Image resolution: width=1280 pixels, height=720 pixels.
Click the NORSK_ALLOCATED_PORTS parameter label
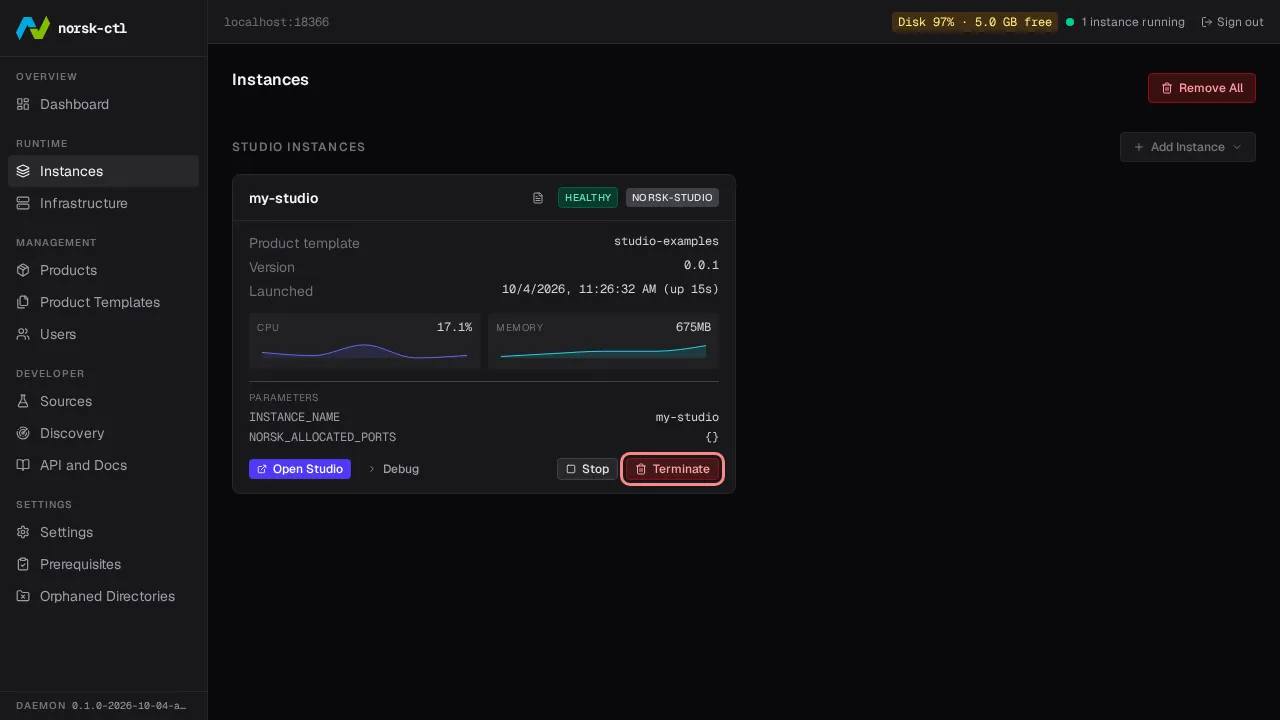click(x=322, y=438)
